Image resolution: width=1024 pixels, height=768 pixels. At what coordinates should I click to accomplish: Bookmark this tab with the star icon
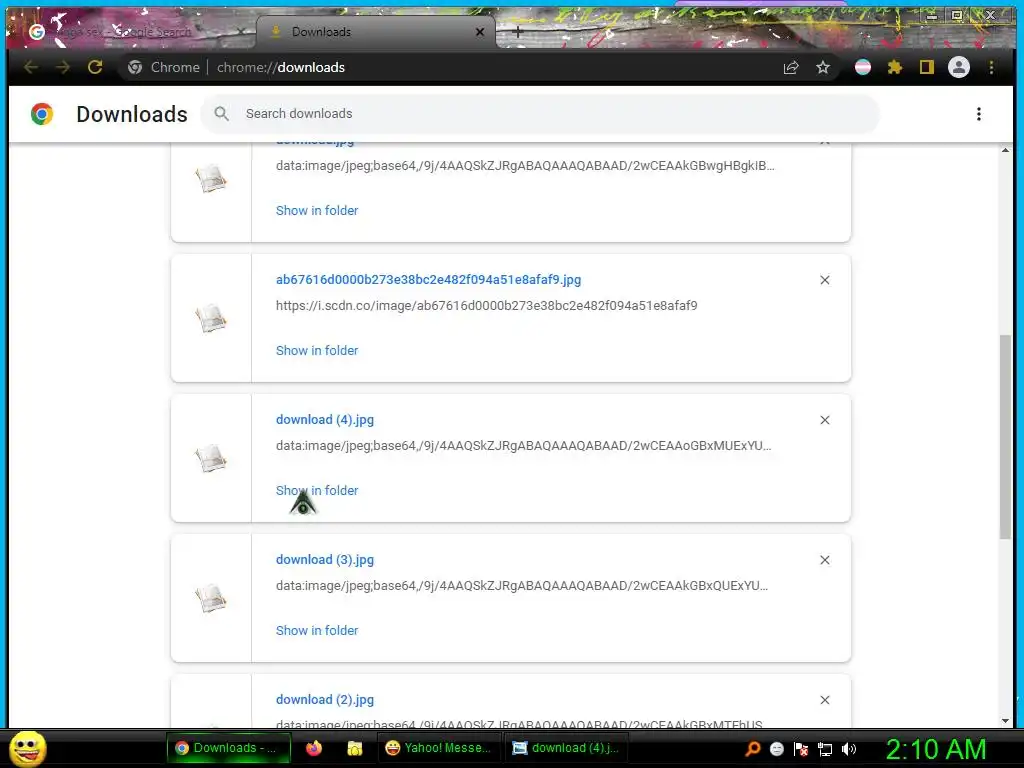pyautogui.click(x=823, y=67)
